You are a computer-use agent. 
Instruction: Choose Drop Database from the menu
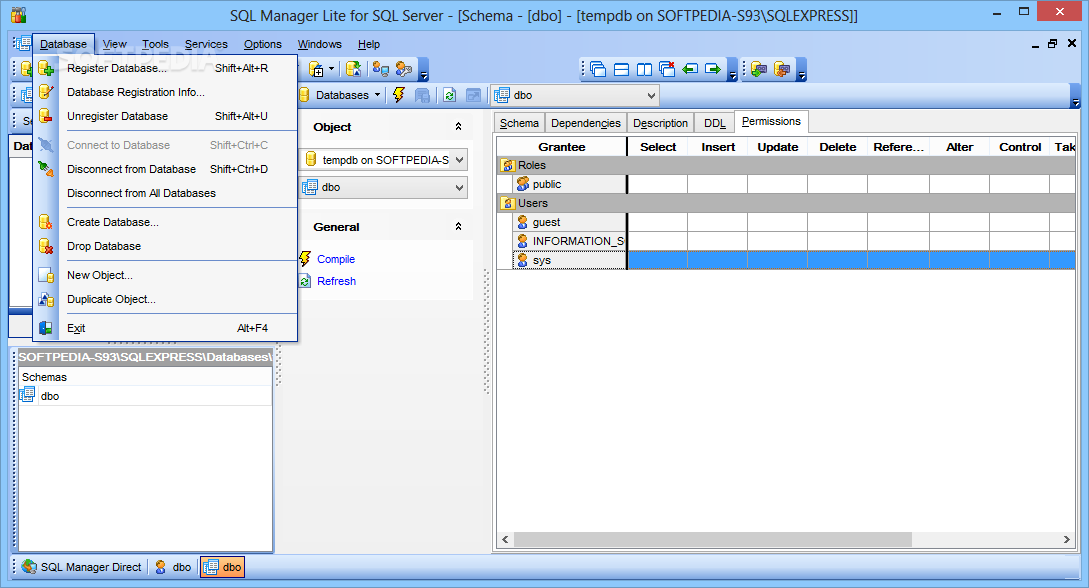coord(165,246)
